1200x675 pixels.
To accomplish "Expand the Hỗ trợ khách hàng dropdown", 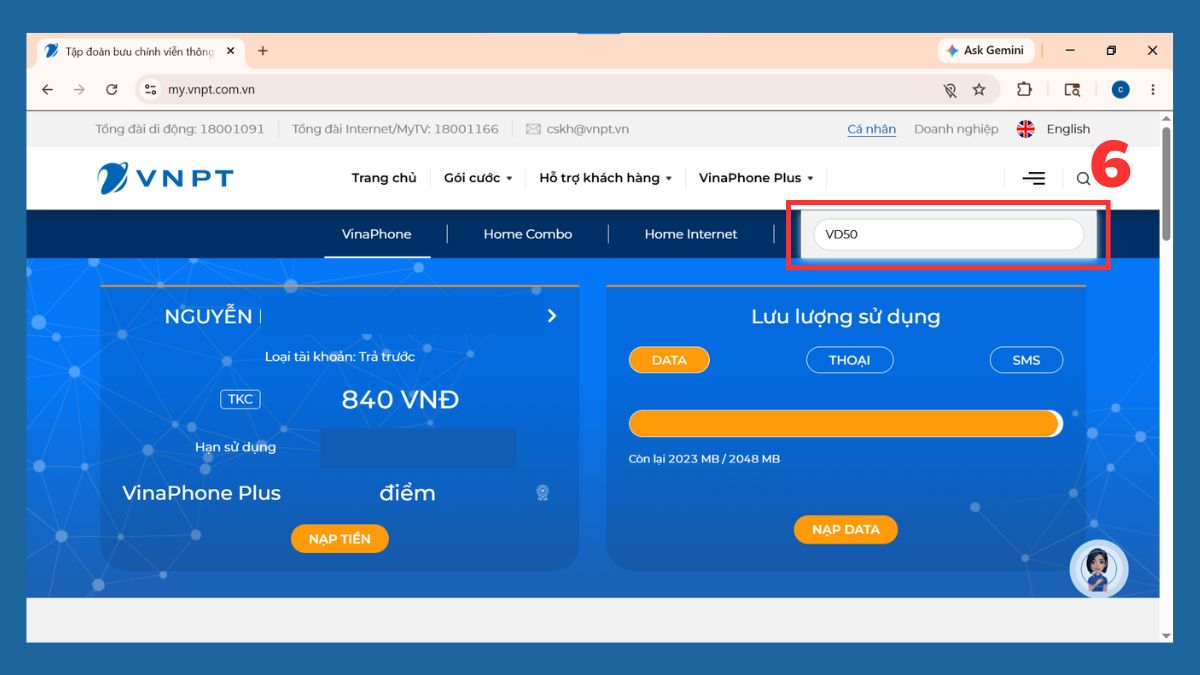I will pos(606,178).
